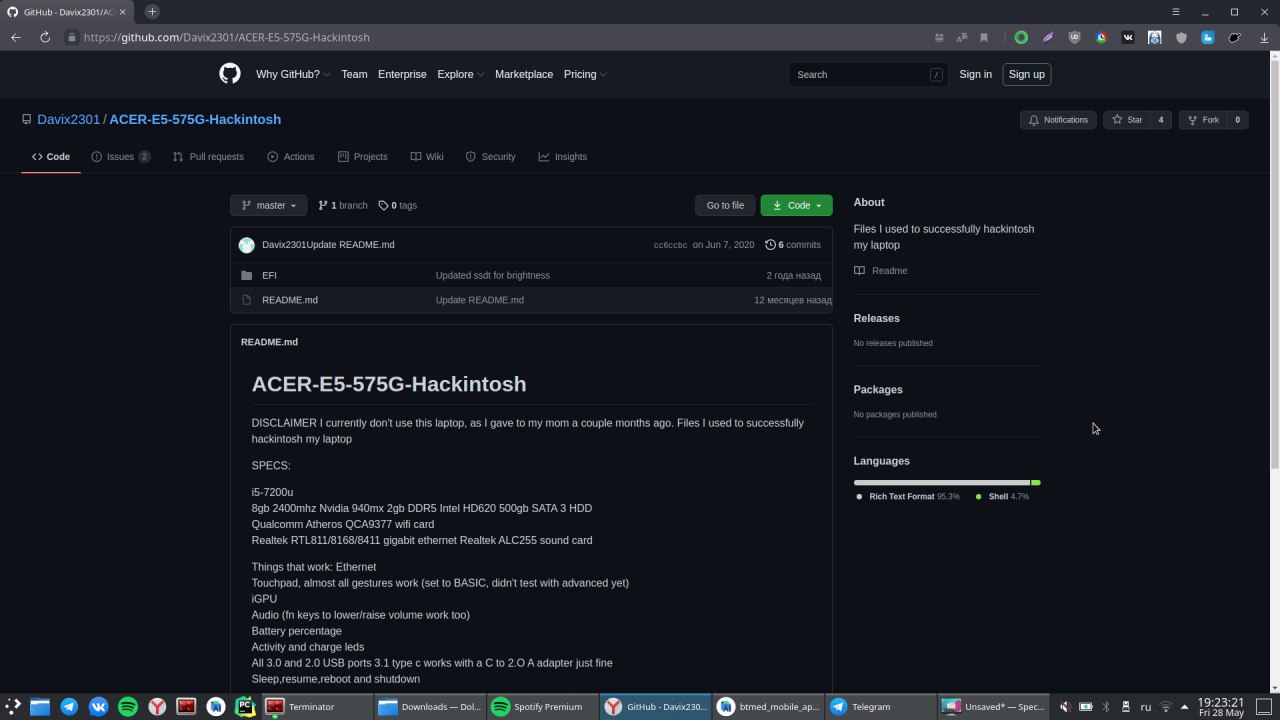Image resolution: width=1280 pixels, height=720 pixels.
Task: Open the battery status tray icon
Action: tap(1086, 707)
